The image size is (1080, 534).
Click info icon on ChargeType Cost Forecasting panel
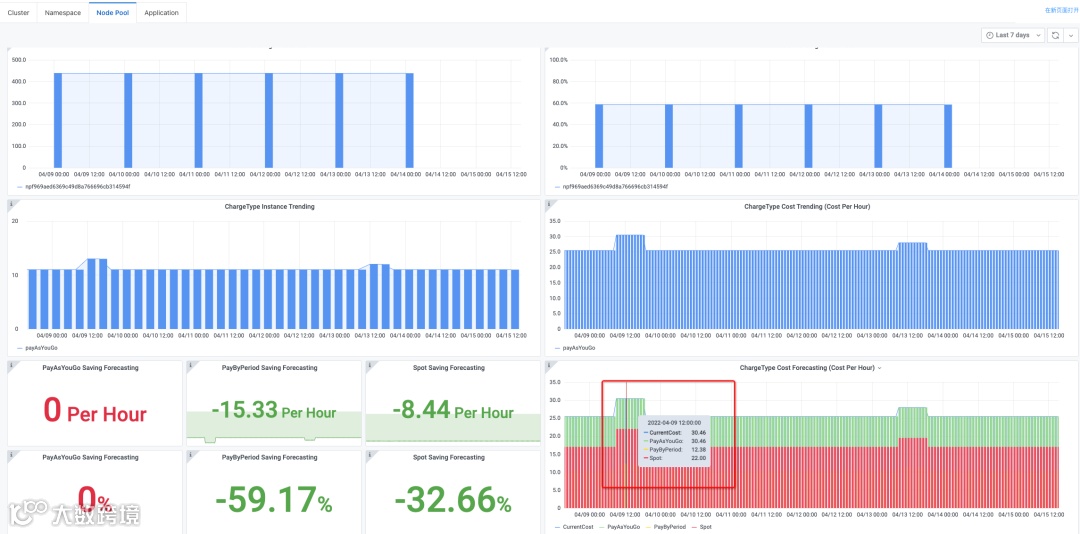548,364
